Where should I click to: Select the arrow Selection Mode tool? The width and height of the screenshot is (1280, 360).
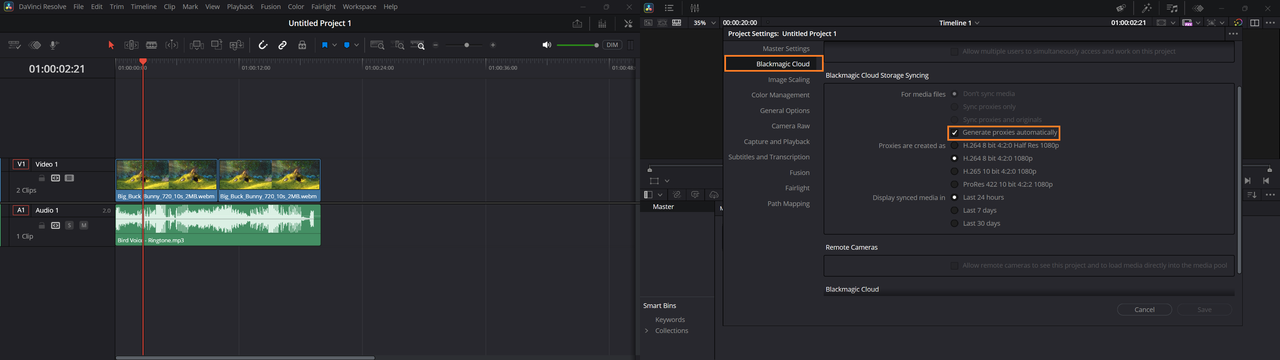click(x=111, y=45)
